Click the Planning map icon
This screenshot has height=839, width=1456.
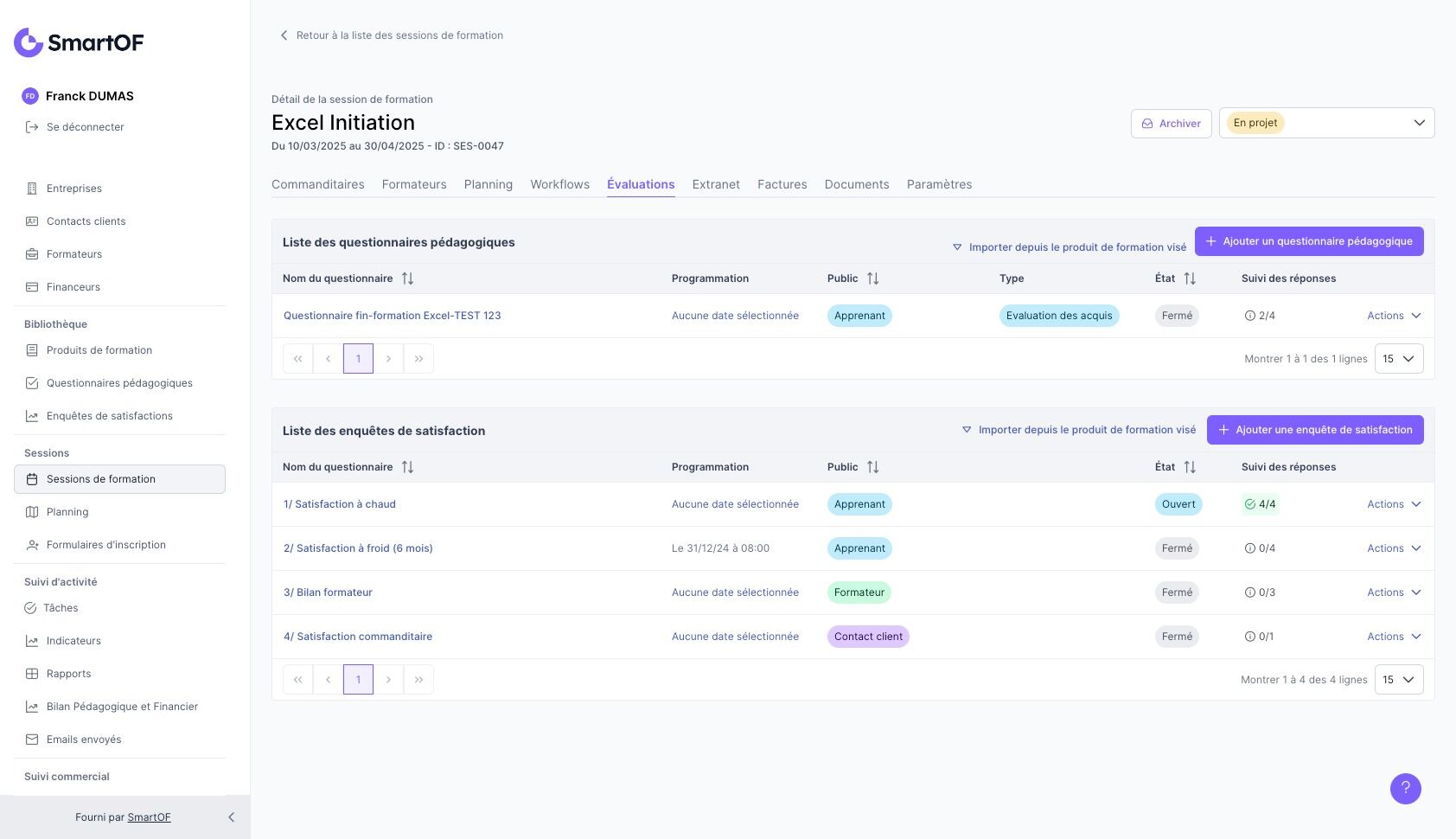click(32, 512)
